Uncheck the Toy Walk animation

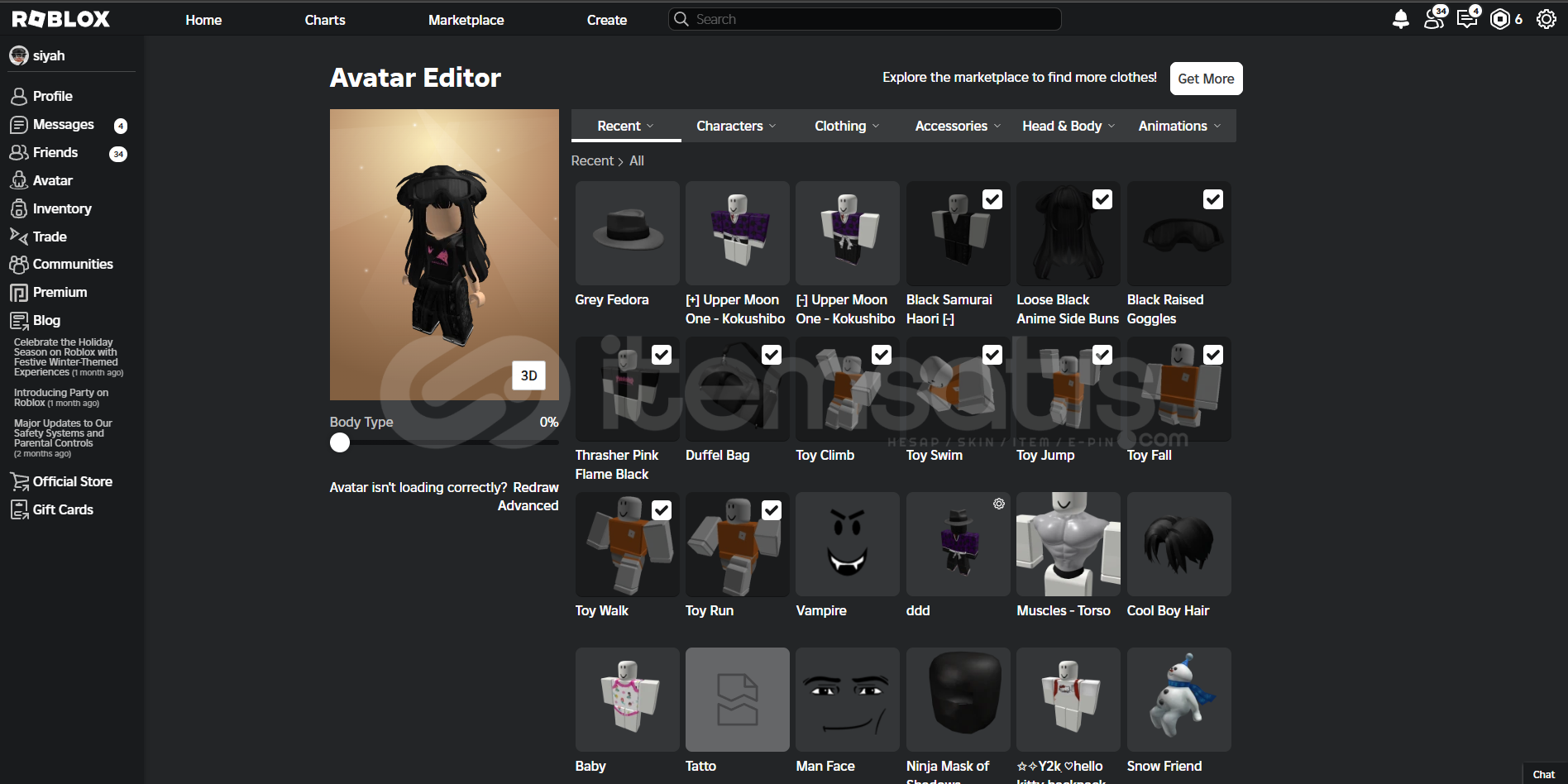pos(662,510)
